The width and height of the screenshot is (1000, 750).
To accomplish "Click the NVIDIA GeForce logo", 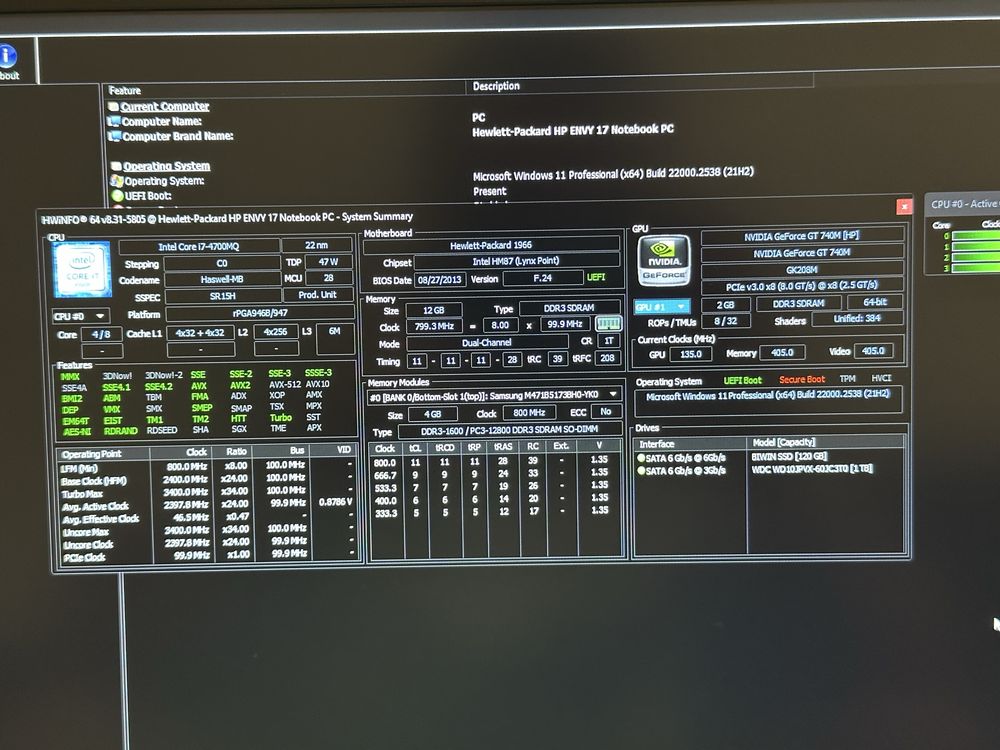I will [x=664, y=261].
